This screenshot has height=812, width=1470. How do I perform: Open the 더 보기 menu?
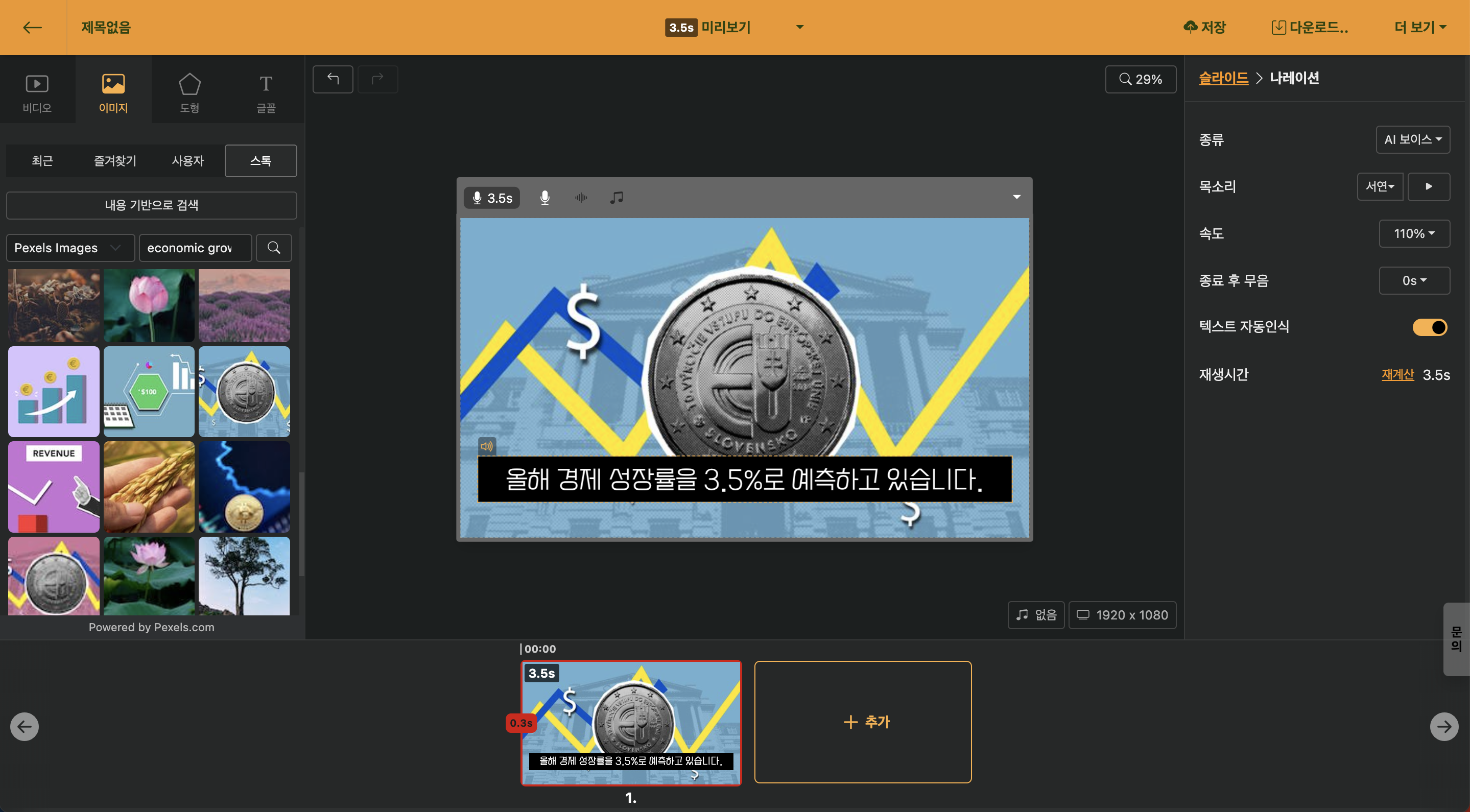(1420, 27)
